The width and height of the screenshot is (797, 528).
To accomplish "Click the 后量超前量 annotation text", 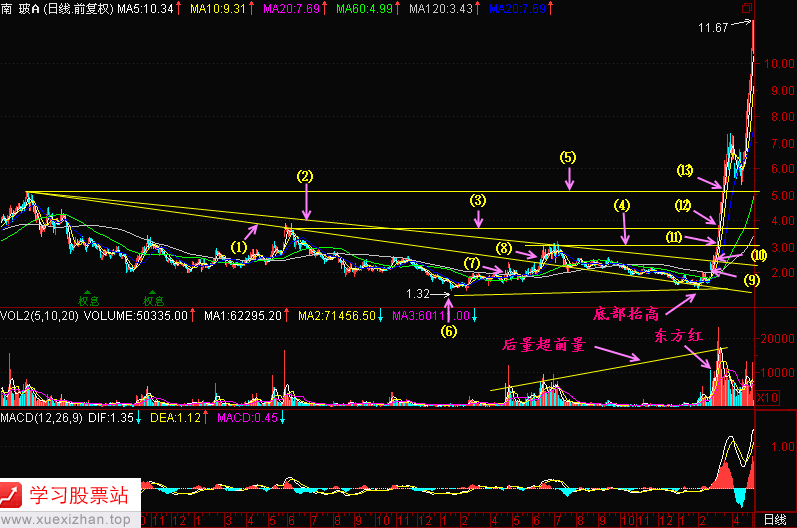I will (544, 345).
